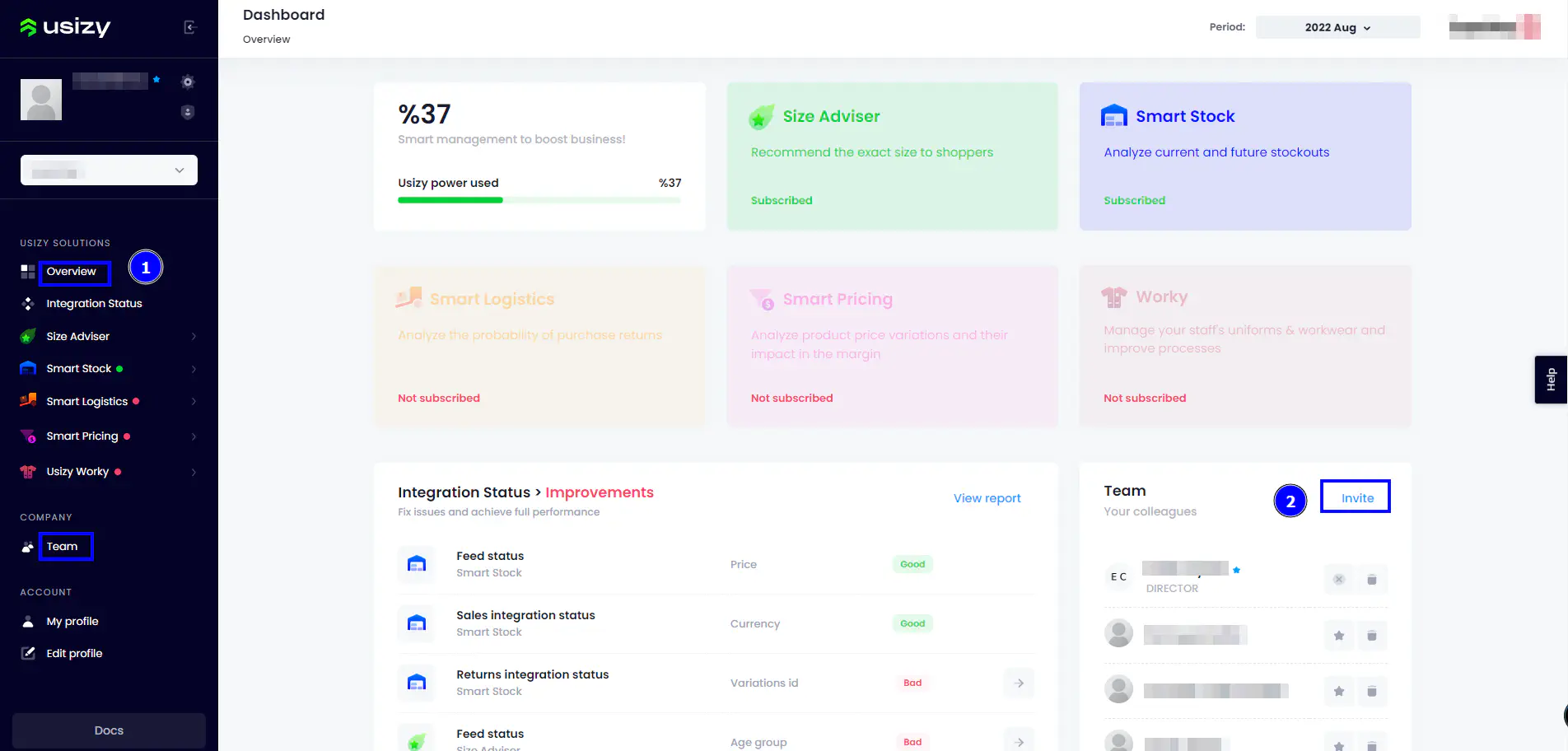This screenshot has width=1568, height=751.
Task: Click the Invite button in Team panel
Action: tap(1356, 497)
